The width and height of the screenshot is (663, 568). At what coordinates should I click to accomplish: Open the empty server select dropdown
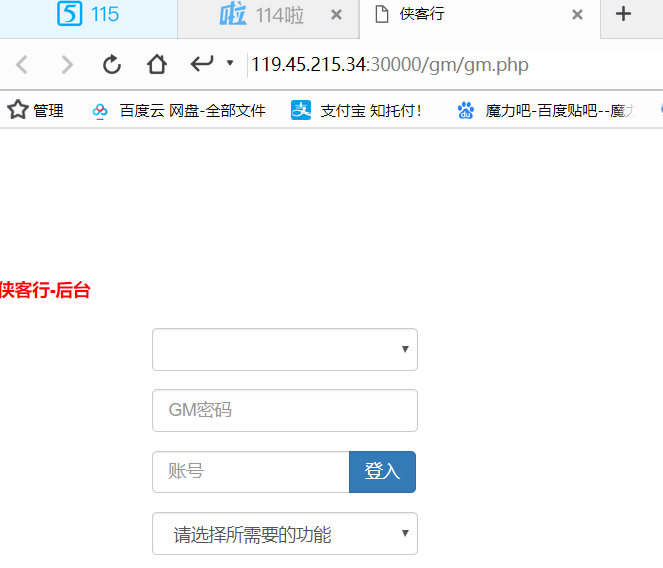(284, 349)
